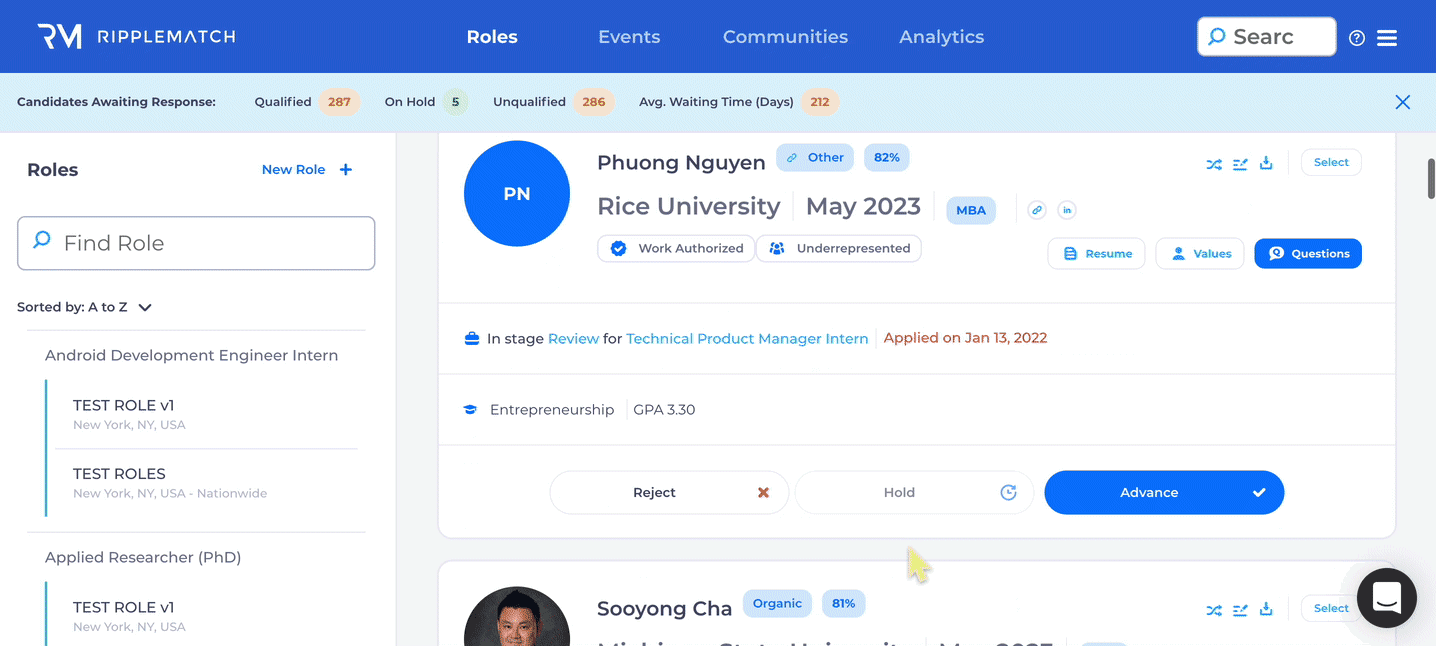Screen dimensions: 1436x646
Task: Open Phuong Nguyen's LinkedIn profile icon
Action: click(x=1066, y=210)
